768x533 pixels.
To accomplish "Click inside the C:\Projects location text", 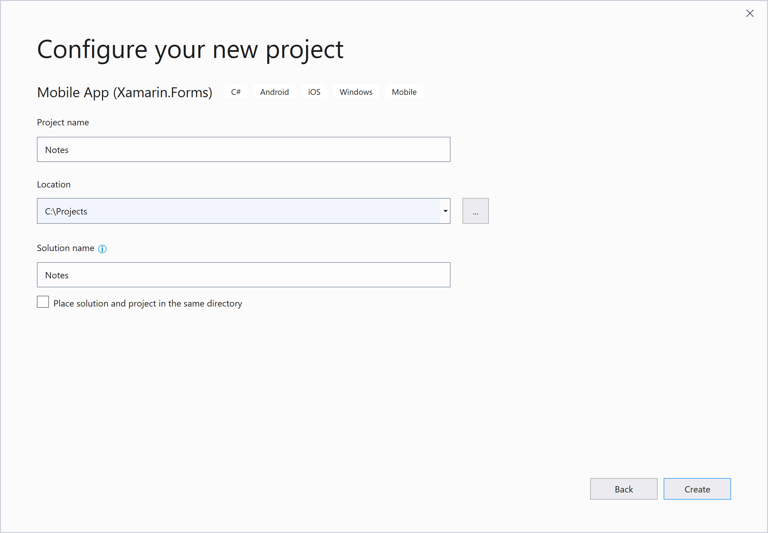I will coord(67,211).
